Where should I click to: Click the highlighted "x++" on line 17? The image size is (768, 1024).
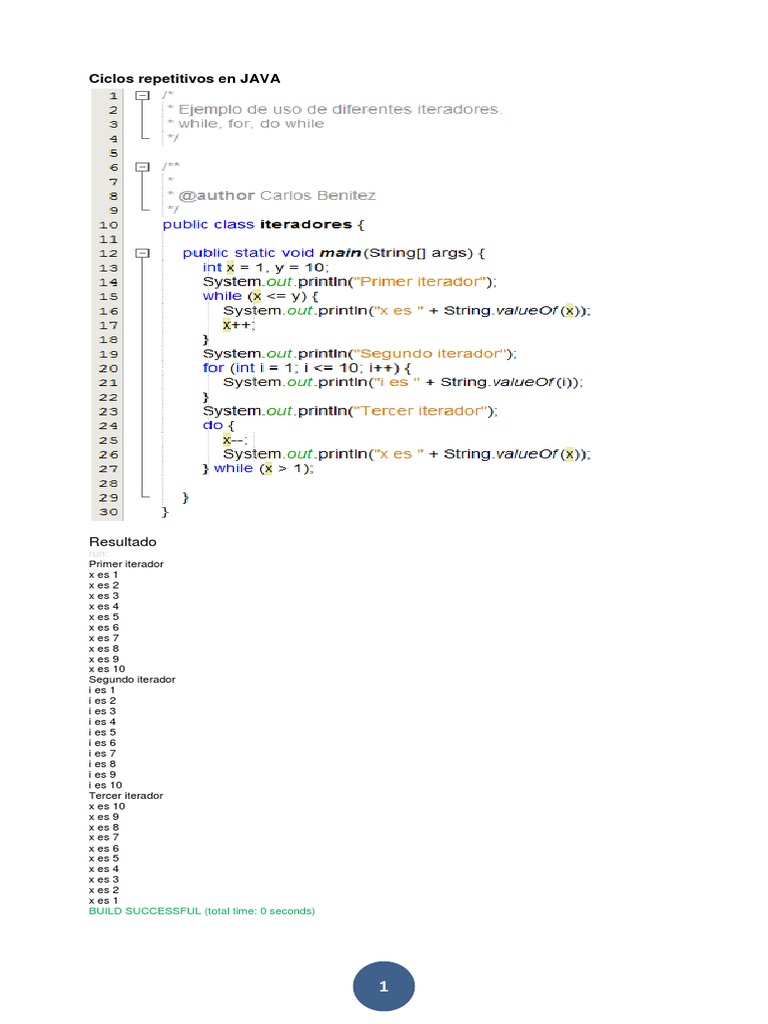click(238, 325)
